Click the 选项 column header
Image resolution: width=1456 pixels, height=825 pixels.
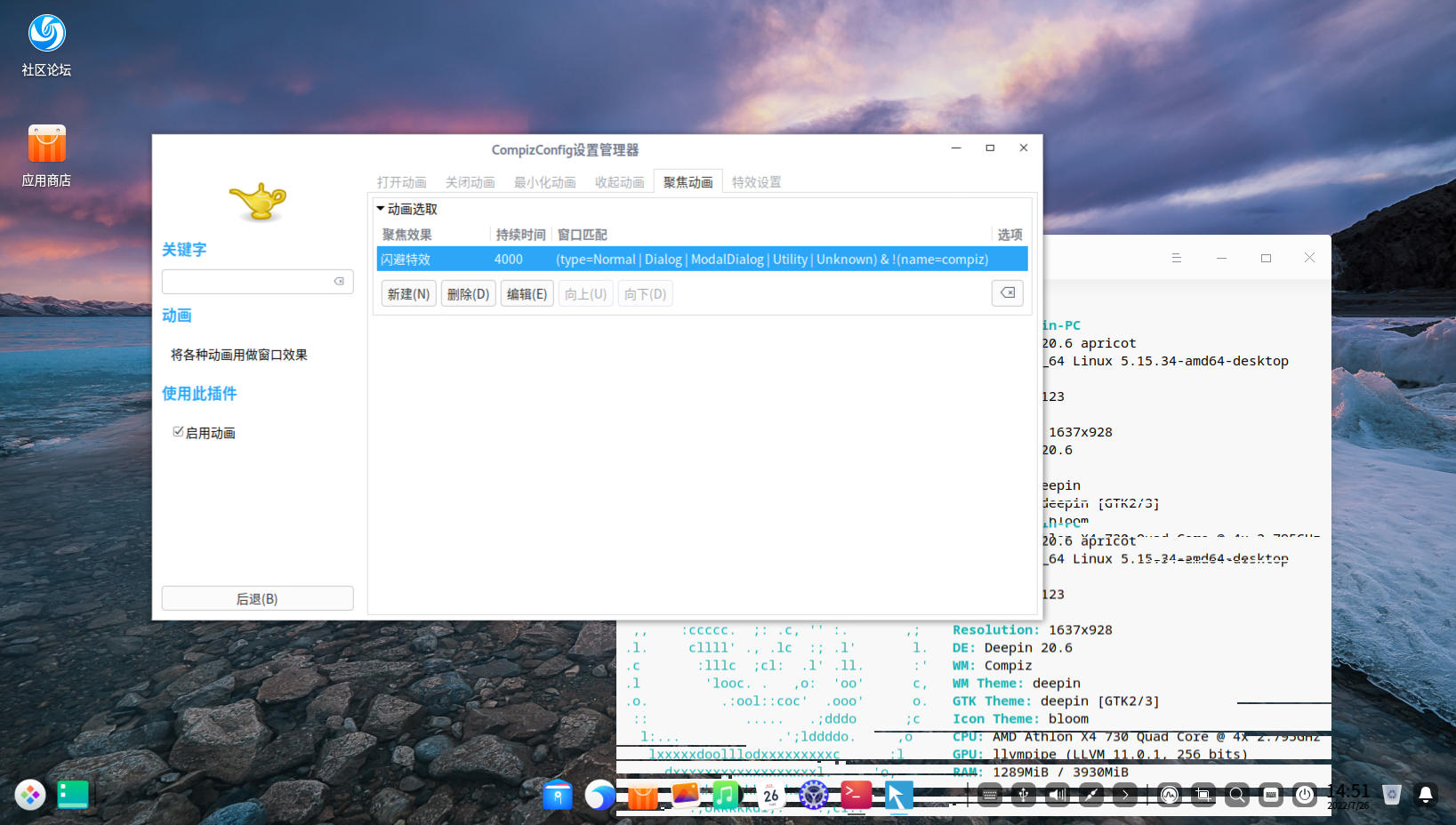tap(1010, 235)
